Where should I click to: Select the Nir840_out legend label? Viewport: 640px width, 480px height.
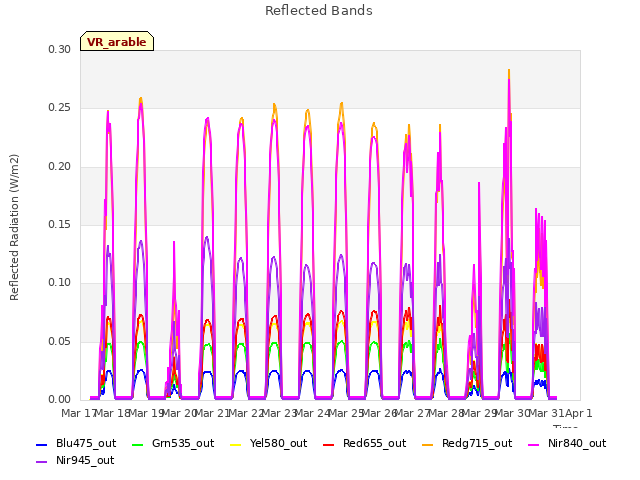click(x=577, y=444)
